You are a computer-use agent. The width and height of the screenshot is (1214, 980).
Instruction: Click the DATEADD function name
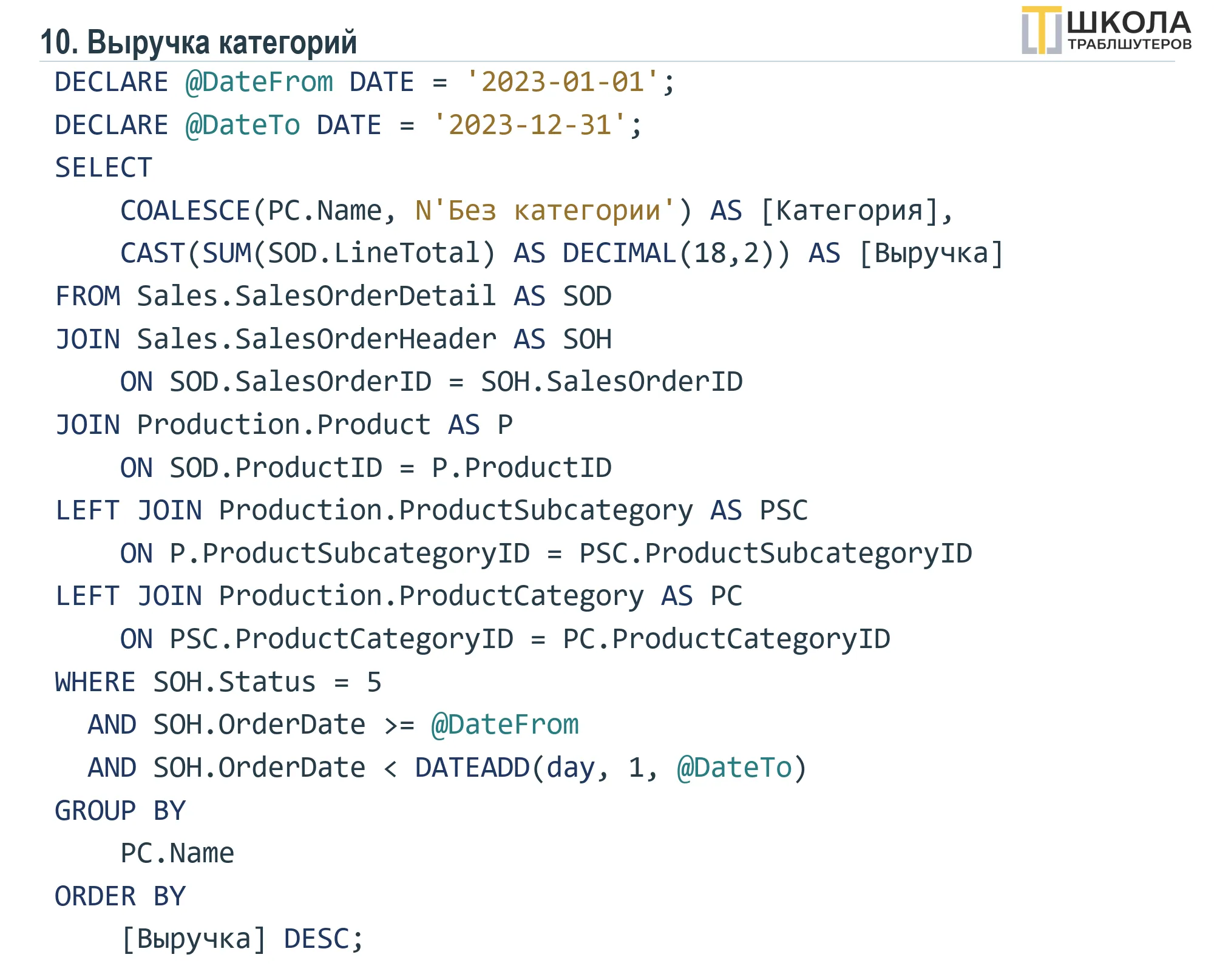pyautogui.click(x=472, y=768)
